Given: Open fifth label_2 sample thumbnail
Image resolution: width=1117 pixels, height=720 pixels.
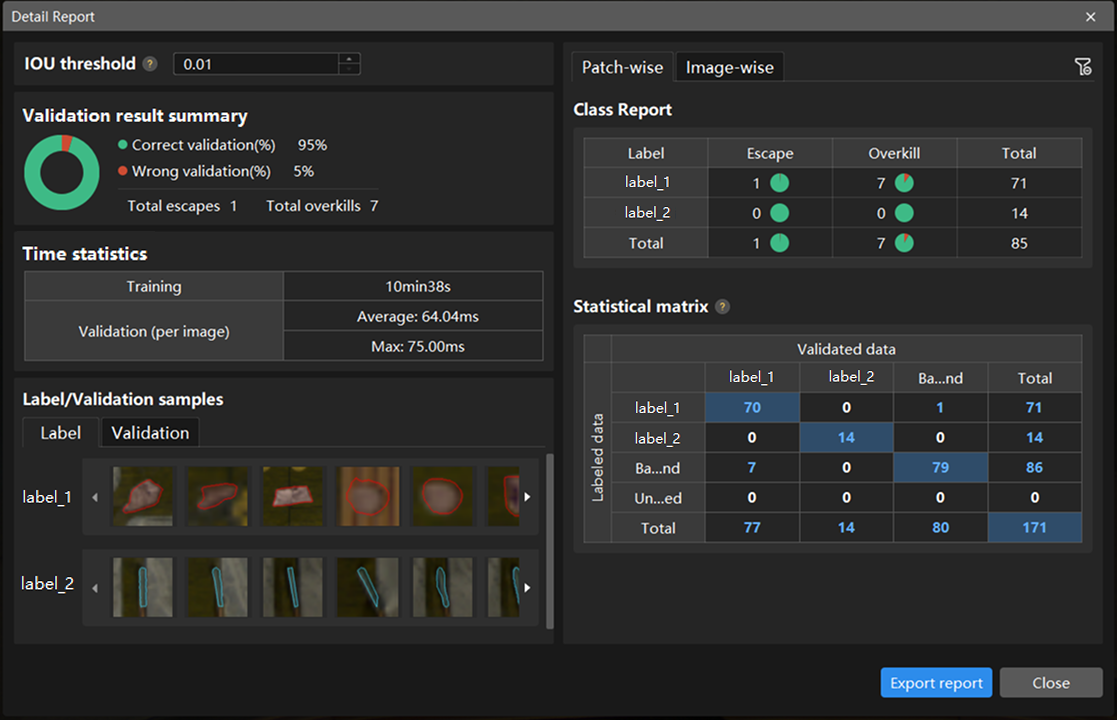Looking at the screenshot, I should pos(442,587).
